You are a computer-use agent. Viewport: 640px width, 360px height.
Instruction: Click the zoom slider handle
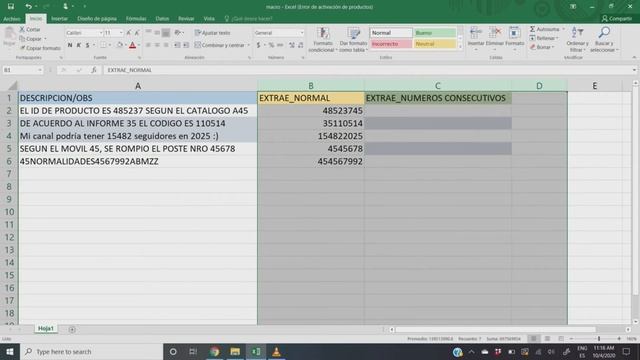tap(599, 339)
